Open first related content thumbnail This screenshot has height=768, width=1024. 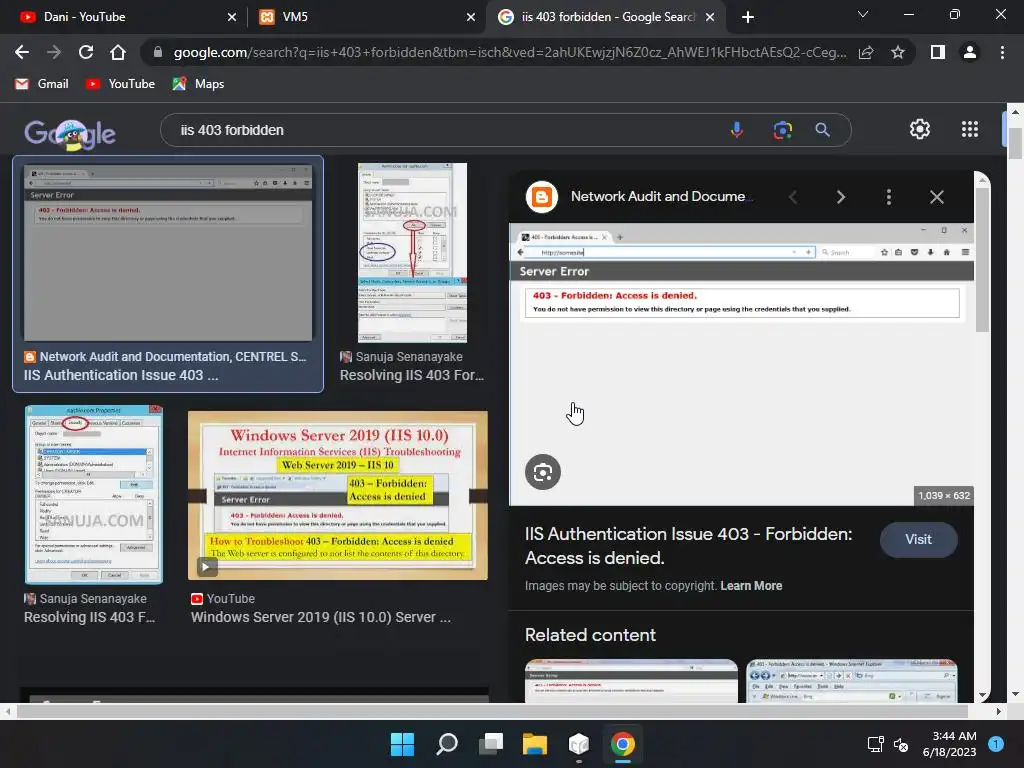pyautogui.click(x=631, y=681)
